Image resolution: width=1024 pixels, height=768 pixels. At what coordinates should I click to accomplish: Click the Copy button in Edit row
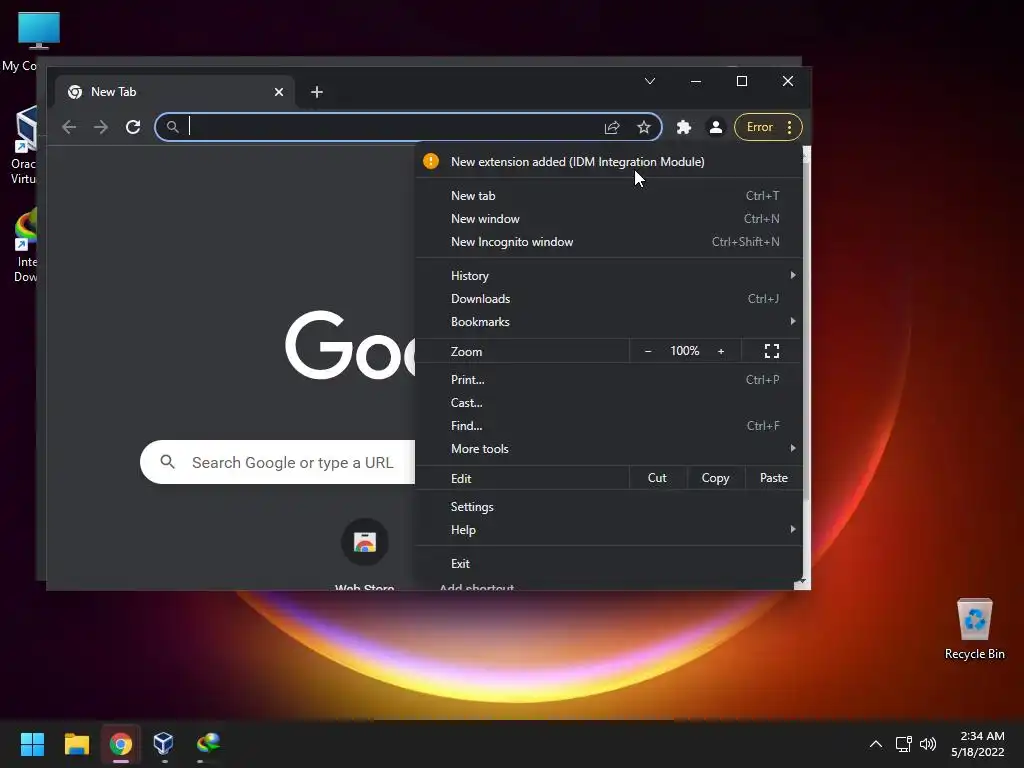click(715, 478)
